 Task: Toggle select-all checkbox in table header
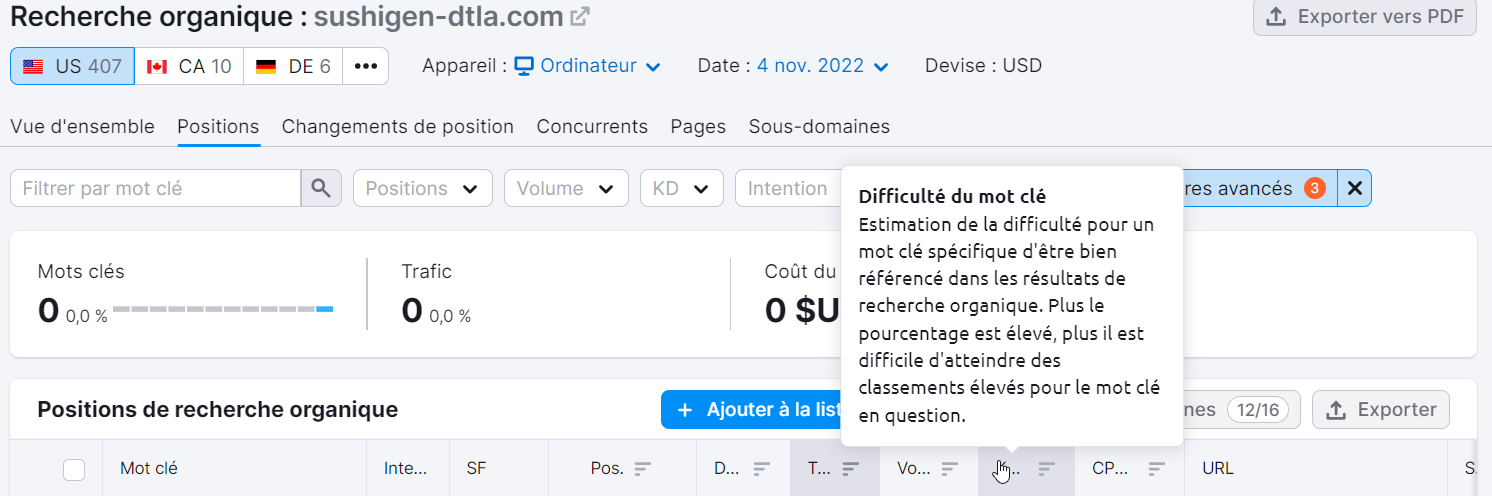tap(74, 468)
